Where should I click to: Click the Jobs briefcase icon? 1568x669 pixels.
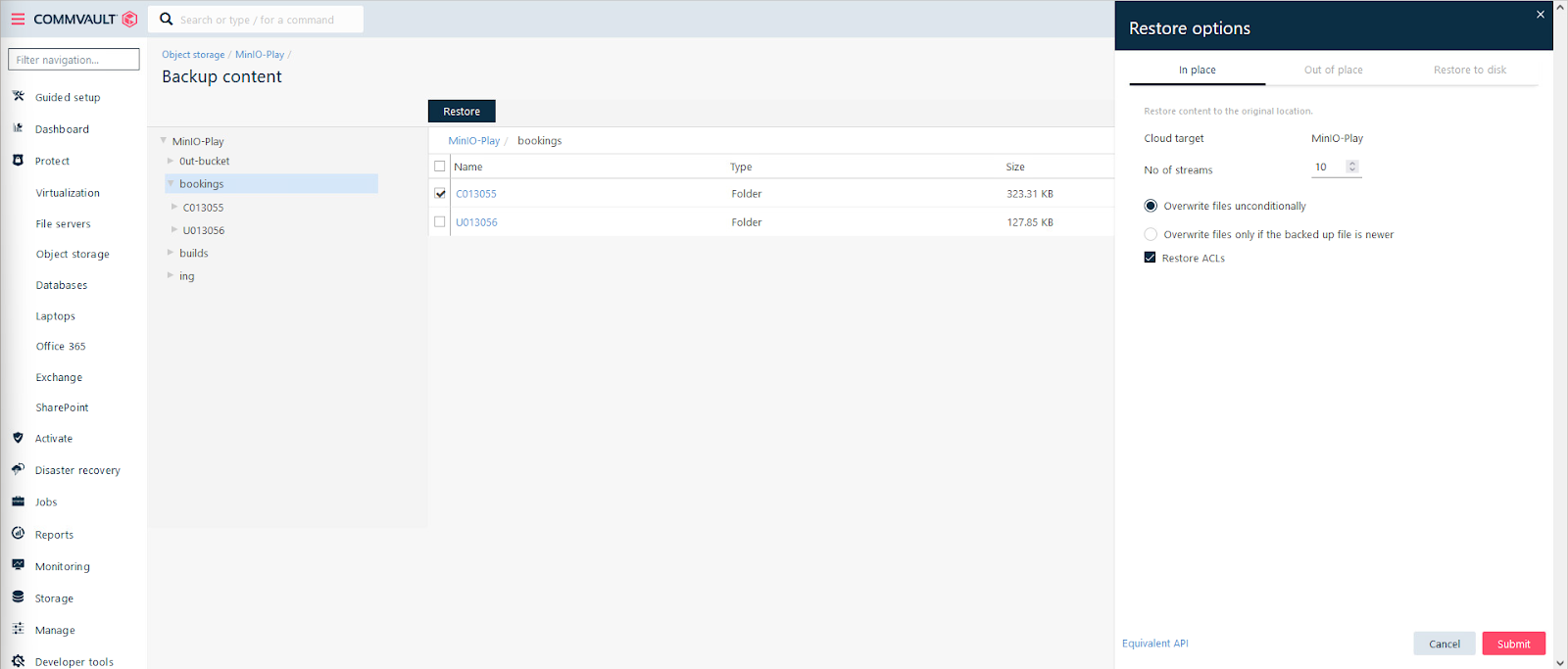pos(18,502)
